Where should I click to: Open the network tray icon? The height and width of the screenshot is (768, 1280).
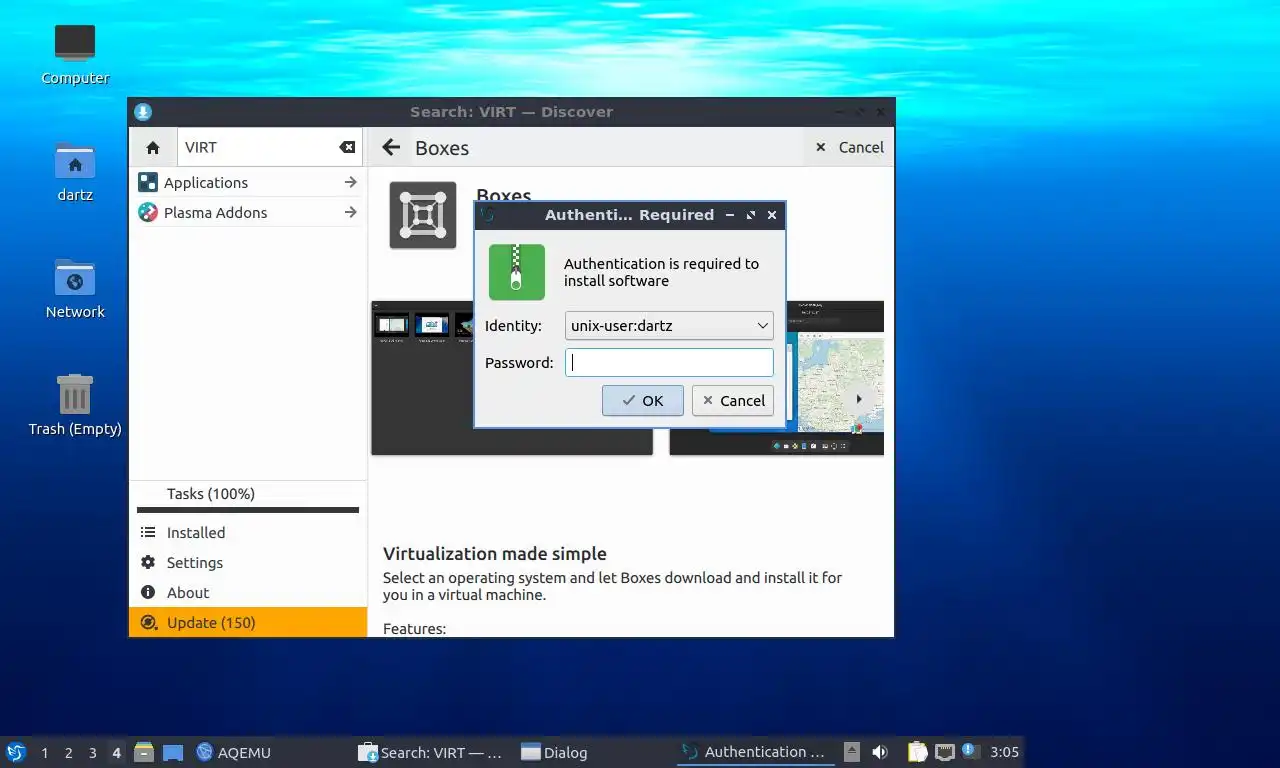pos(944,752)
